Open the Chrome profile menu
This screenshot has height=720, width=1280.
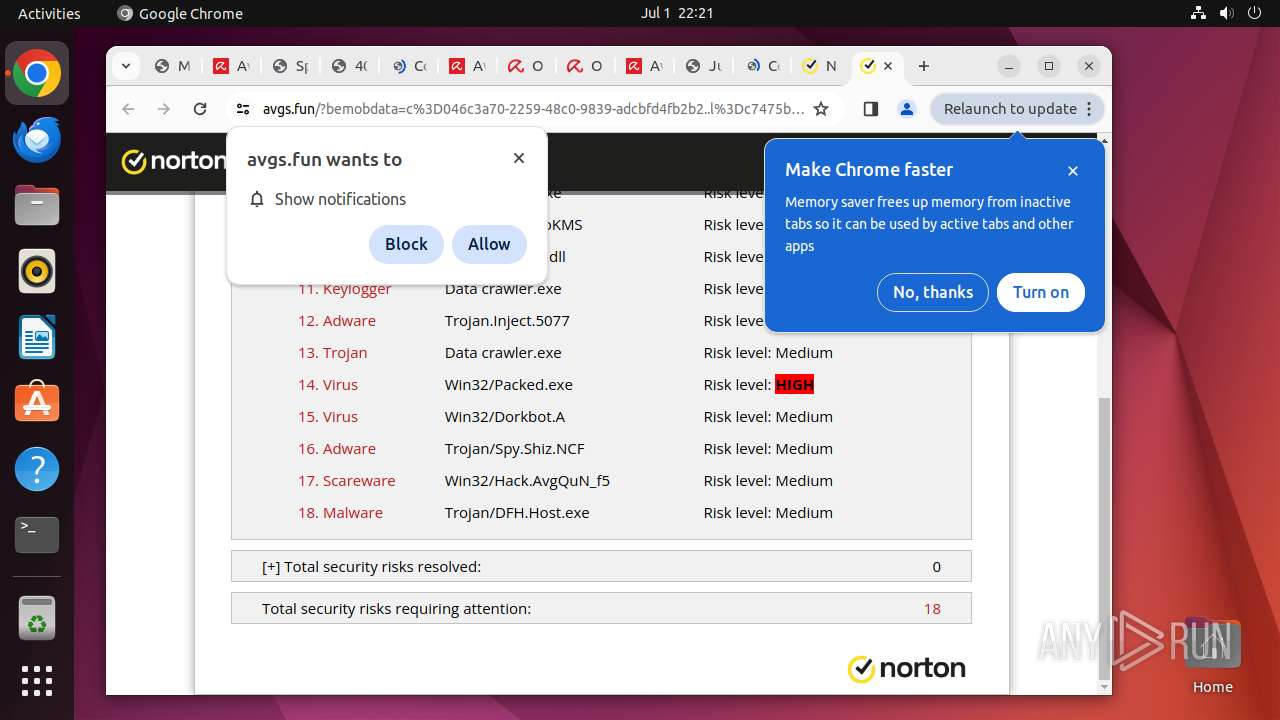point(907,109)
